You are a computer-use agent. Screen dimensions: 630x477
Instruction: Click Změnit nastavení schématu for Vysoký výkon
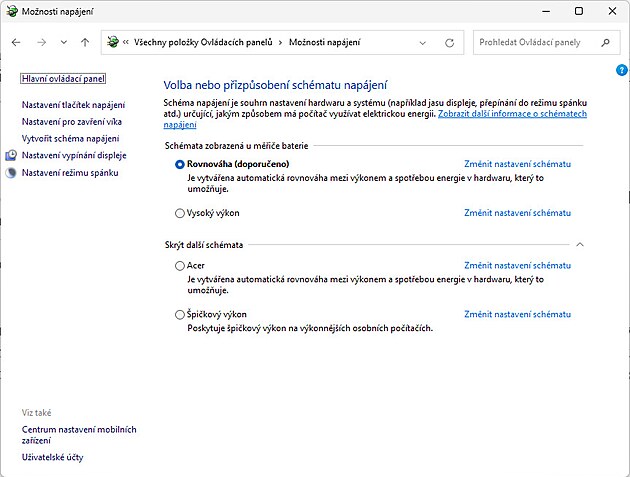(x=517, y=213)
